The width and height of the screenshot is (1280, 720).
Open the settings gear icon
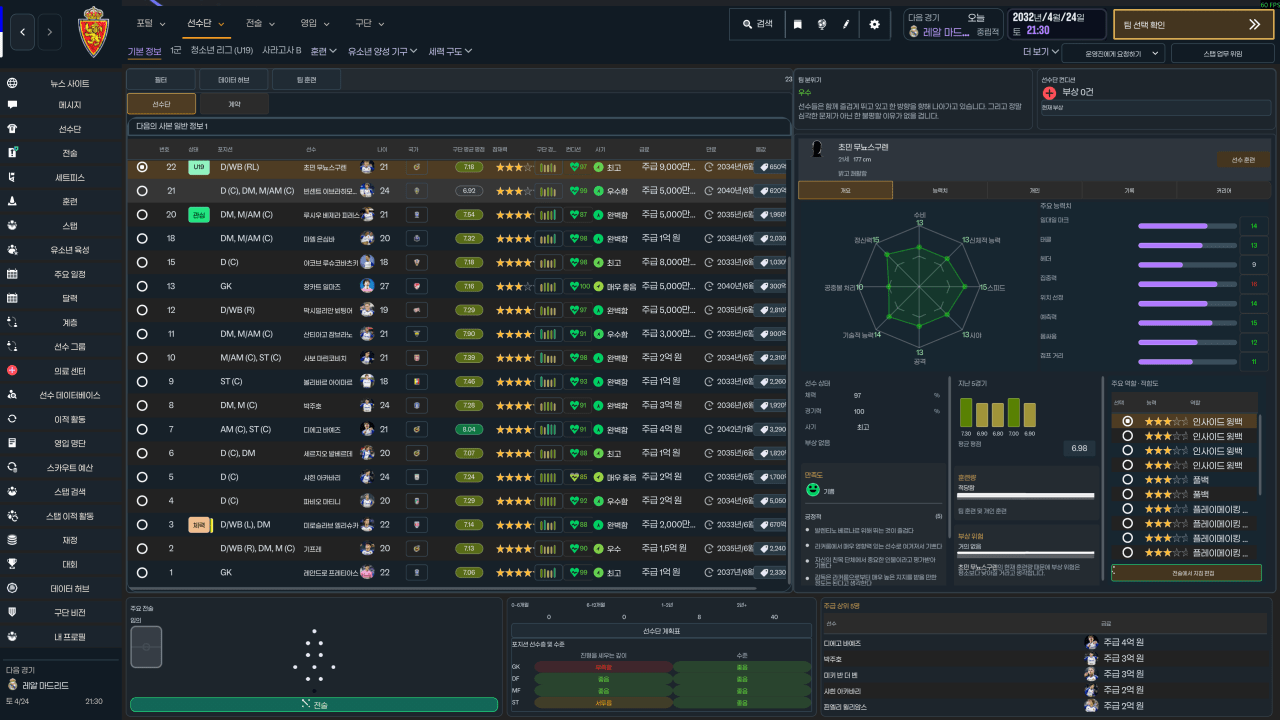tap(874, 24)
